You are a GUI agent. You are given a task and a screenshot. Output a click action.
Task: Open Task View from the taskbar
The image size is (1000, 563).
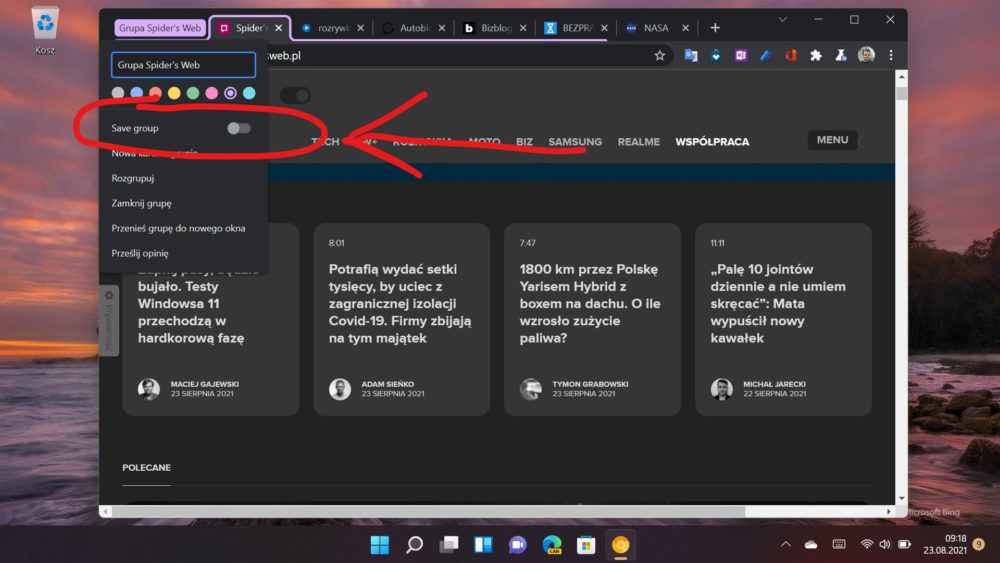point(449,545)
